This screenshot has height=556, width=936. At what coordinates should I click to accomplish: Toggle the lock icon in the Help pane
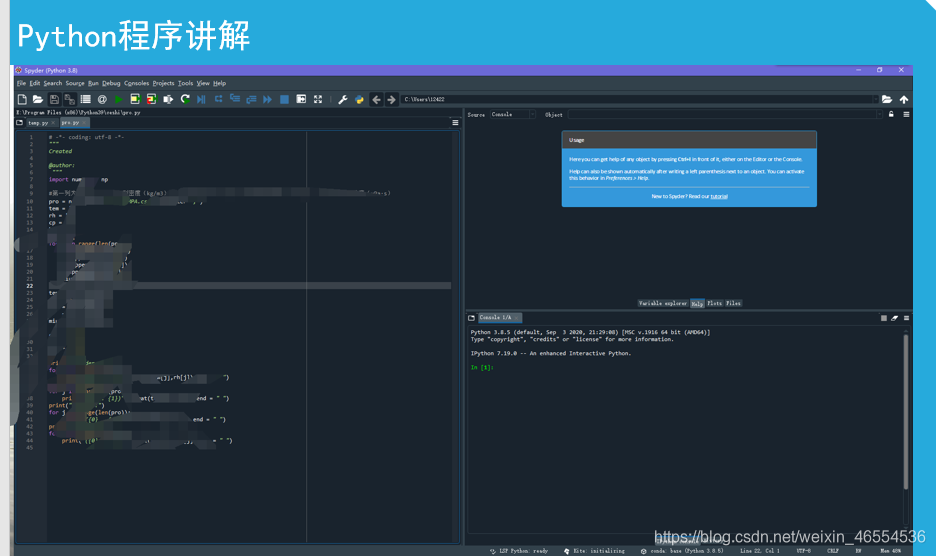click(x=891, y=115)
